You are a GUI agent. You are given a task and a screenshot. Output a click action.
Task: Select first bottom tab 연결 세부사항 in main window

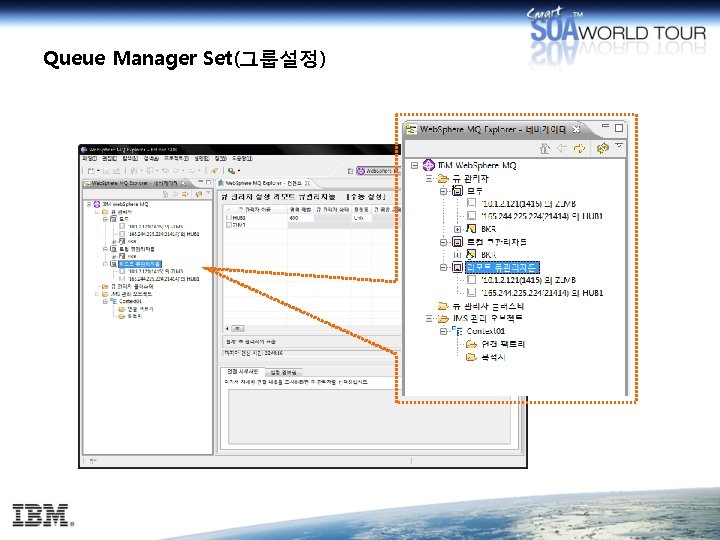pyautogui.click(x=242, y=371)
